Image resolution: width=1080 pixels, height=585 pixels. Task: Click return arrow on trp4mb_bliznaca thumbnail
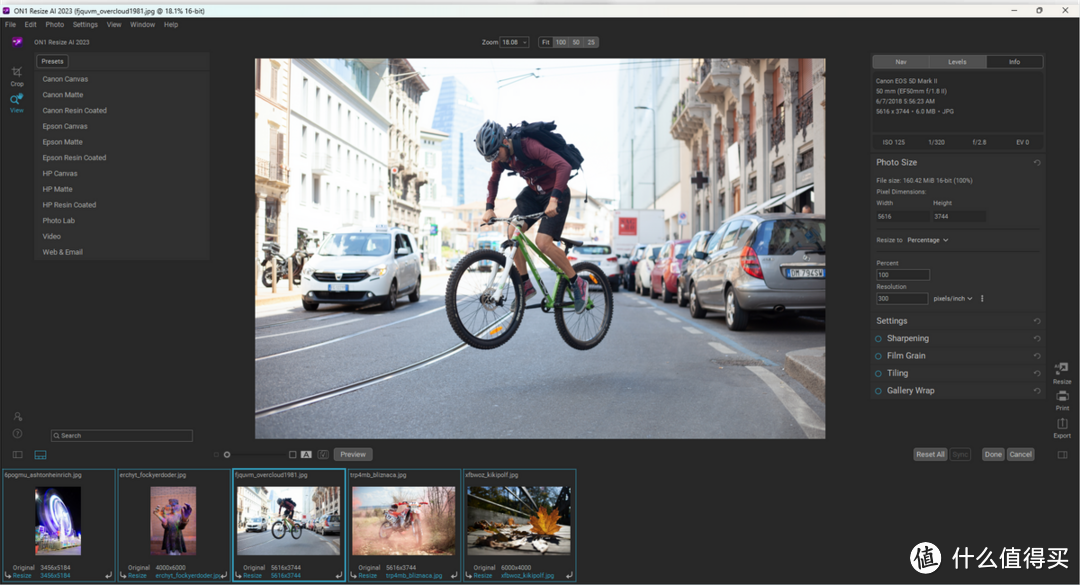[x=454, y=575]
